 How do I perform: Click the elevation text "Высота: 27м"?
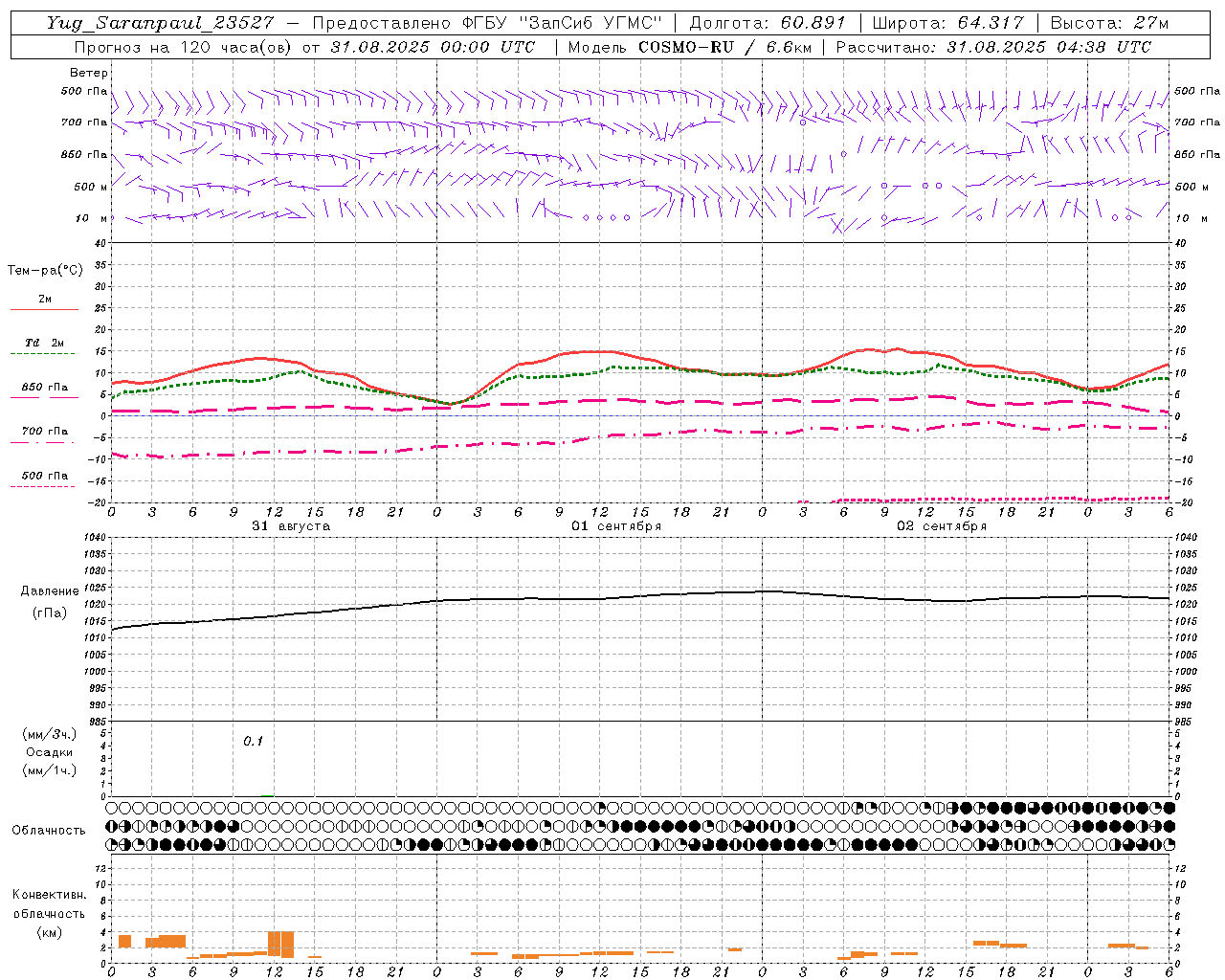[1109, 23]
